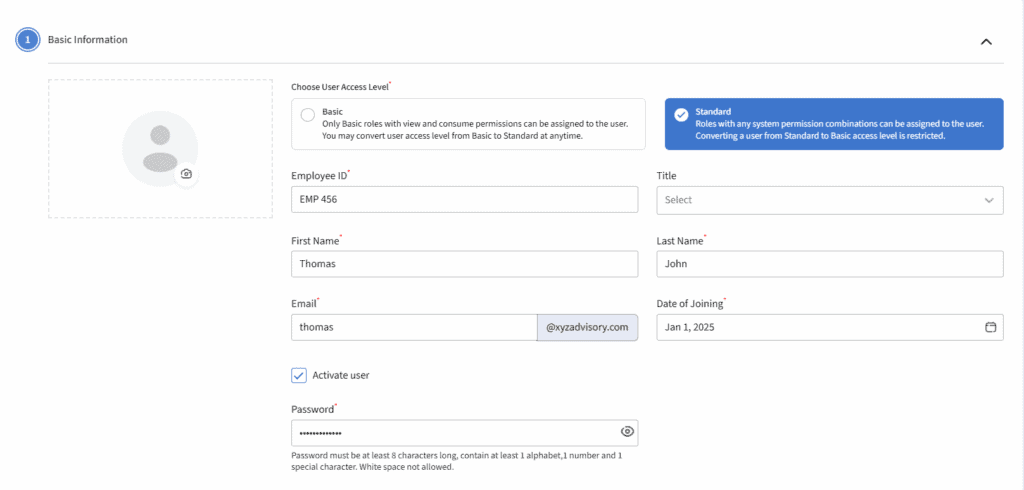This screenshot has height=490, width=1024.
Task: Click the Email input field
Action: (414, 327)
